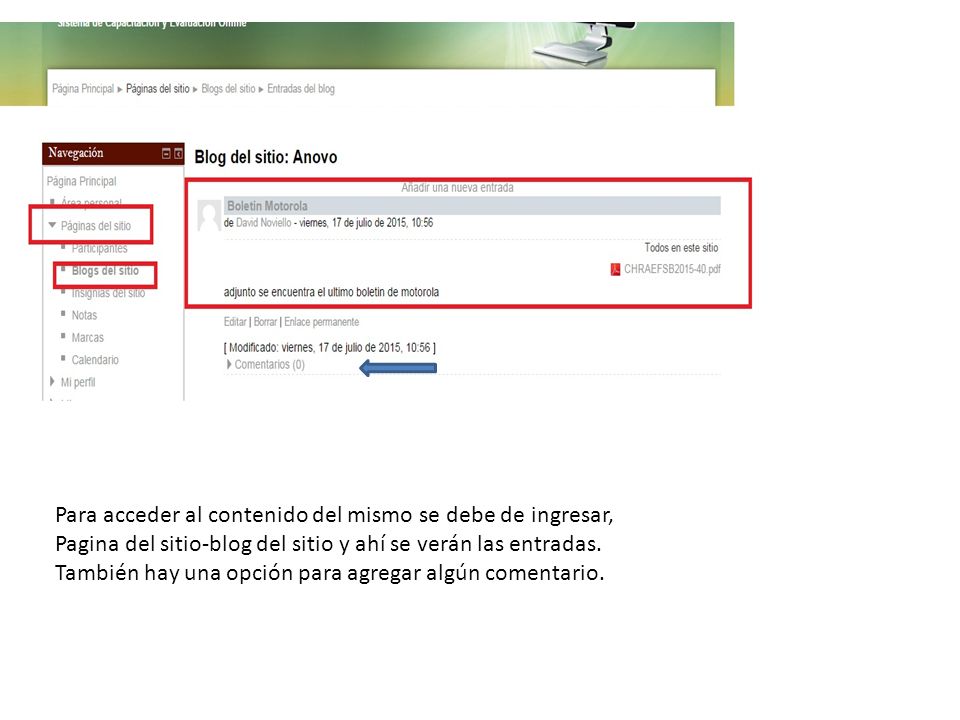
Task: Open Página Principal in Navegación panel
Action: tap(81, 181)
